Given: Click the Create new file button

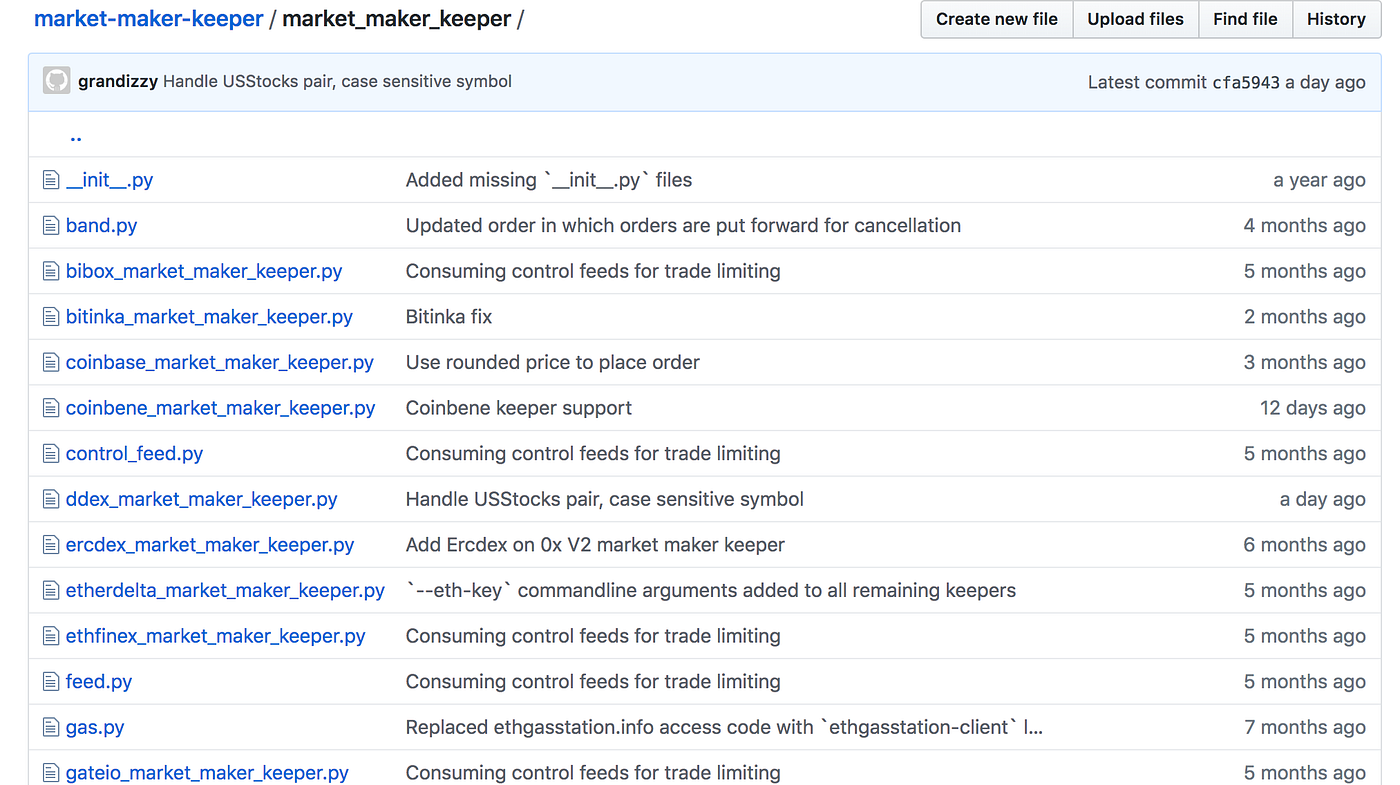Looking at the screenshot, I should click(x=996, y=19).
